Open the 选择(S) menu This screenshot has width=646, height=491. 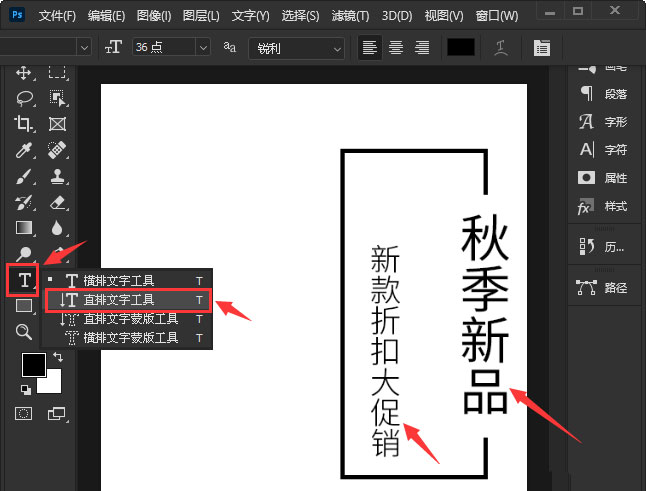(300, 16)
